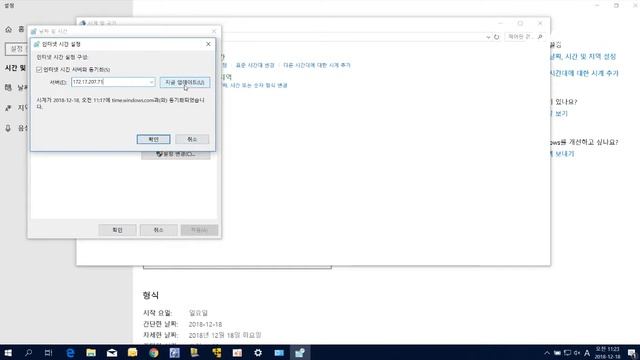Open the taskbar clock showing 11:23

(608, 353)
